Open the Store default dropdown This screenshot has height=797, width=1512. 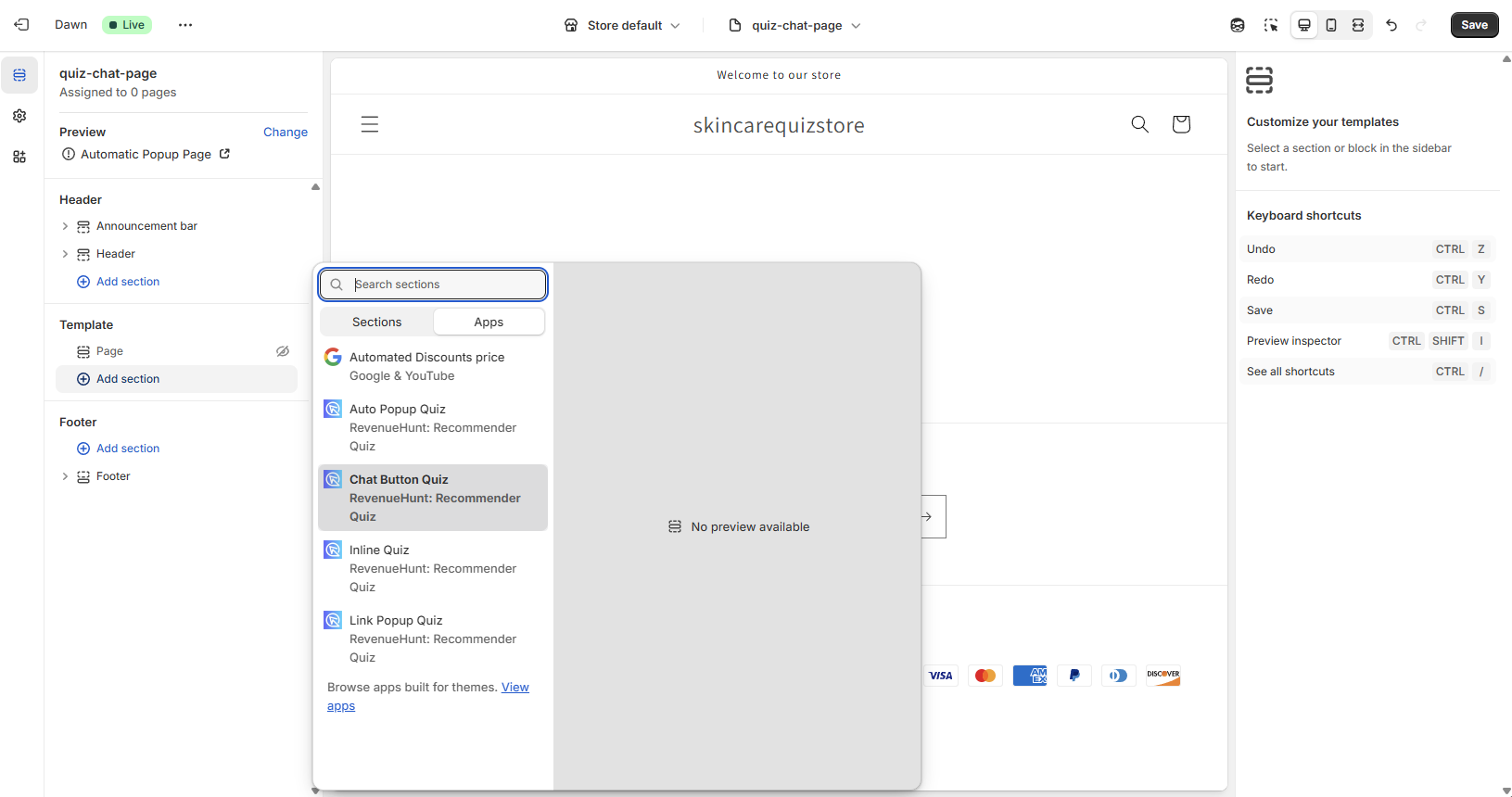[x=623, y=25]
